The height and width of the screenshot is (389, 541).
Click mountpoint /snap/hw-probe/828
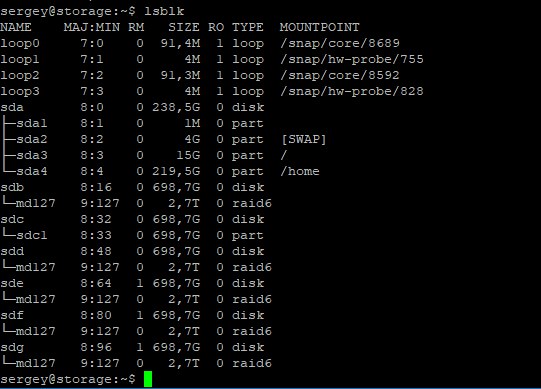[x=352, y=91]
